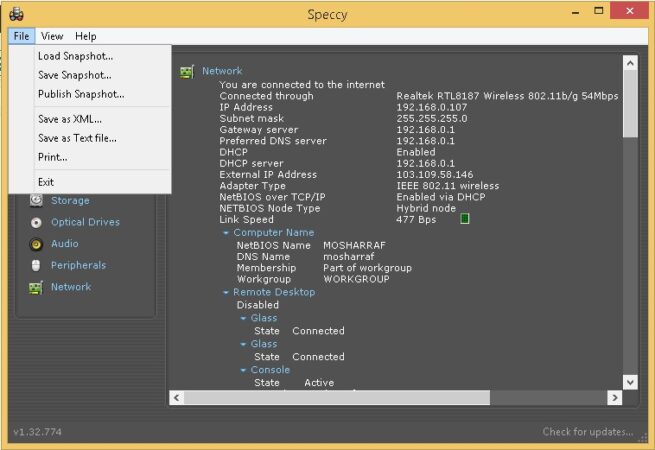
Task: Click the Hybrid node value
Action: click(x=426, y=208)
